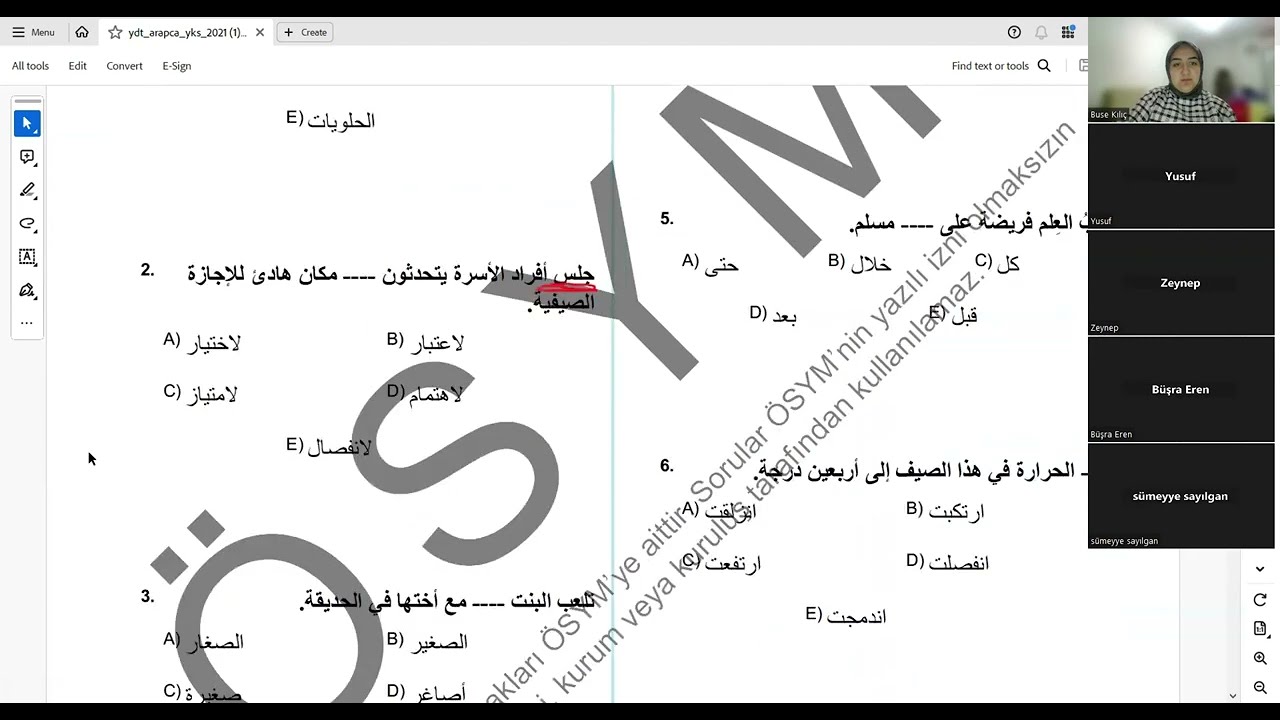Open the Fill and Sign pen tool
The image size is (1280, 720).
pos(27,290)
